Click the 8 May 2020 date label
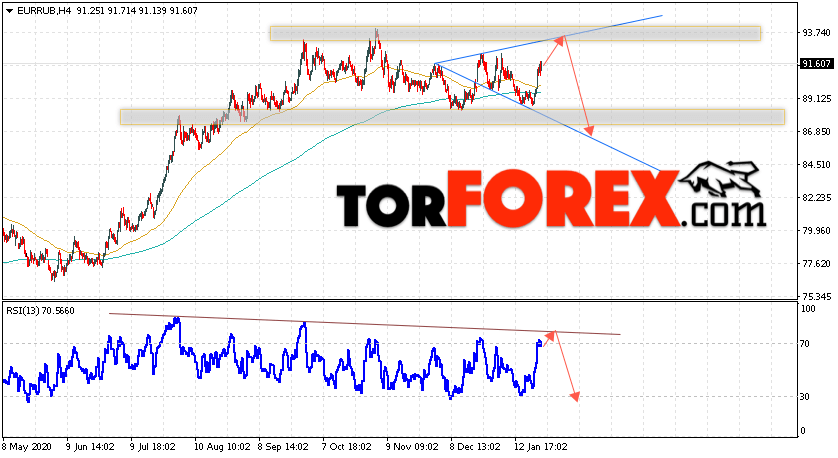Screen dimensions: 838x458 [x=22, y=446]
